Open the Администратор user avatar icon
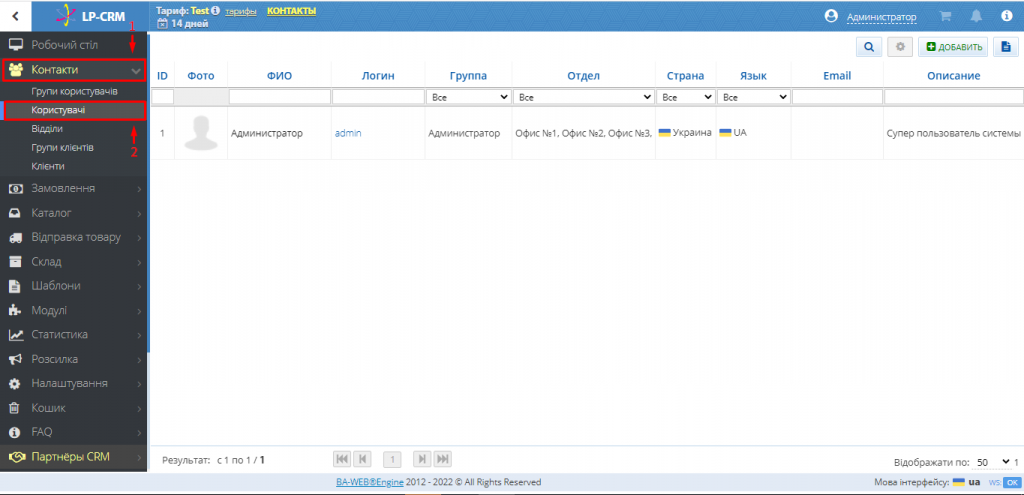 [831, 16]
